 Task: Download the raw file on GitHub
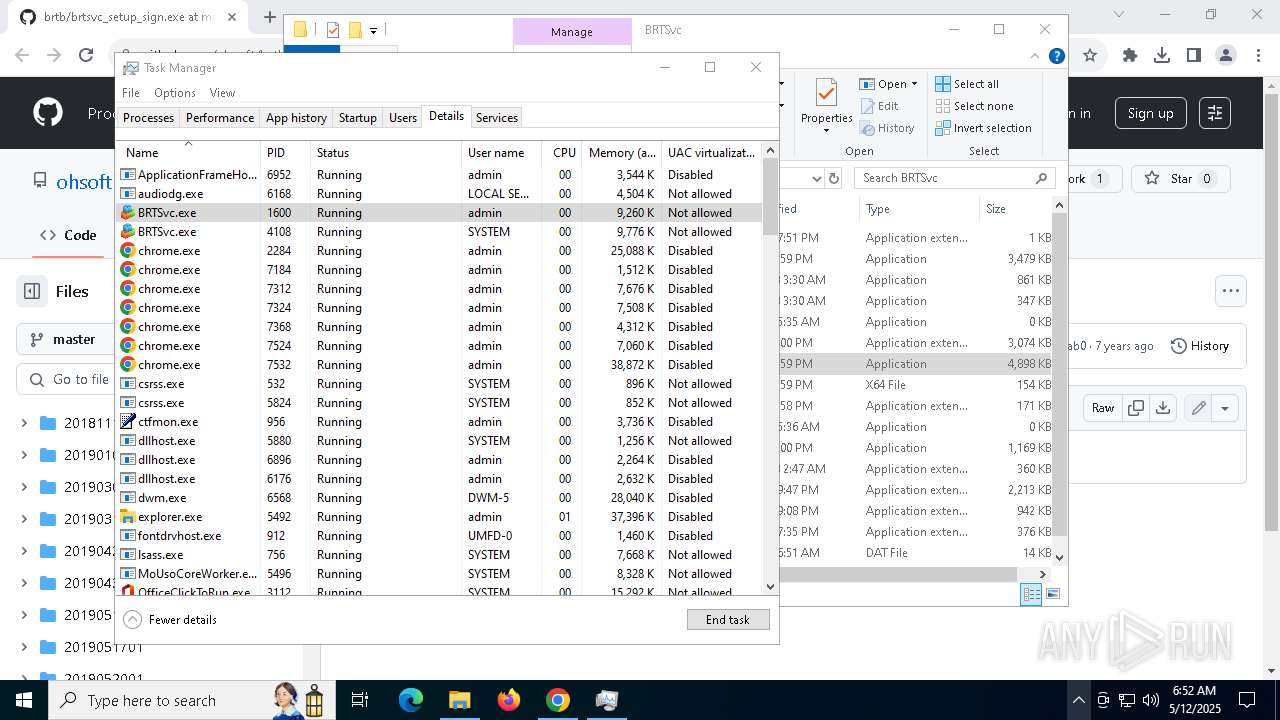click(1162, 408)
